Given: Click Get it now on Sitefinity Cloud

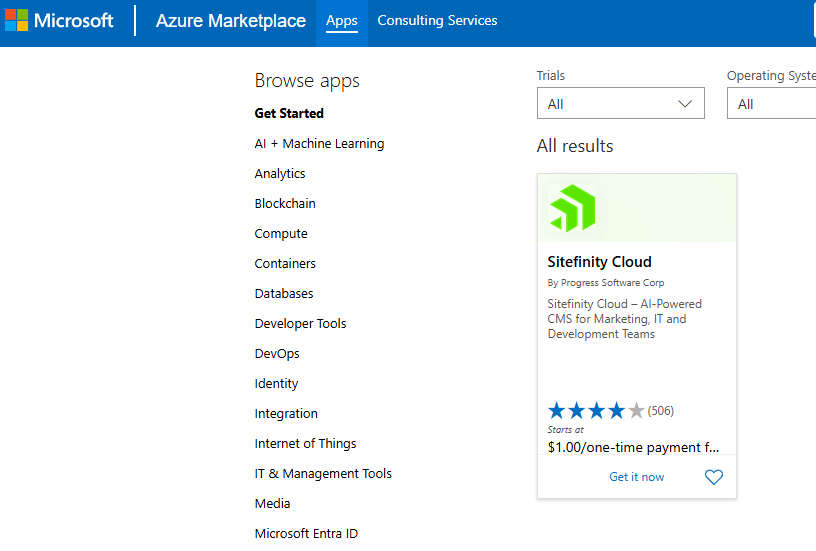Looking at the screenshot, I should point(636,477).
